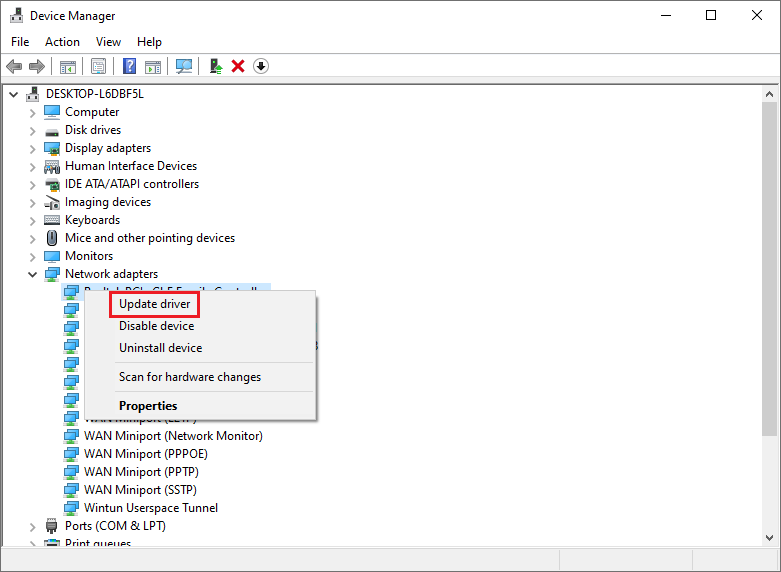Image resolution: width=781 pixels, height=572 pixels.
Task: Select the Display adapters label
Action: 108,148
